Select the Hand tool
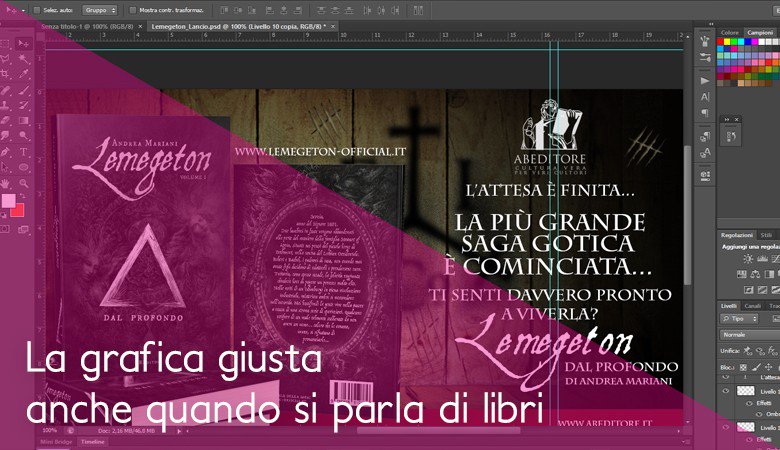 point(5,183)
